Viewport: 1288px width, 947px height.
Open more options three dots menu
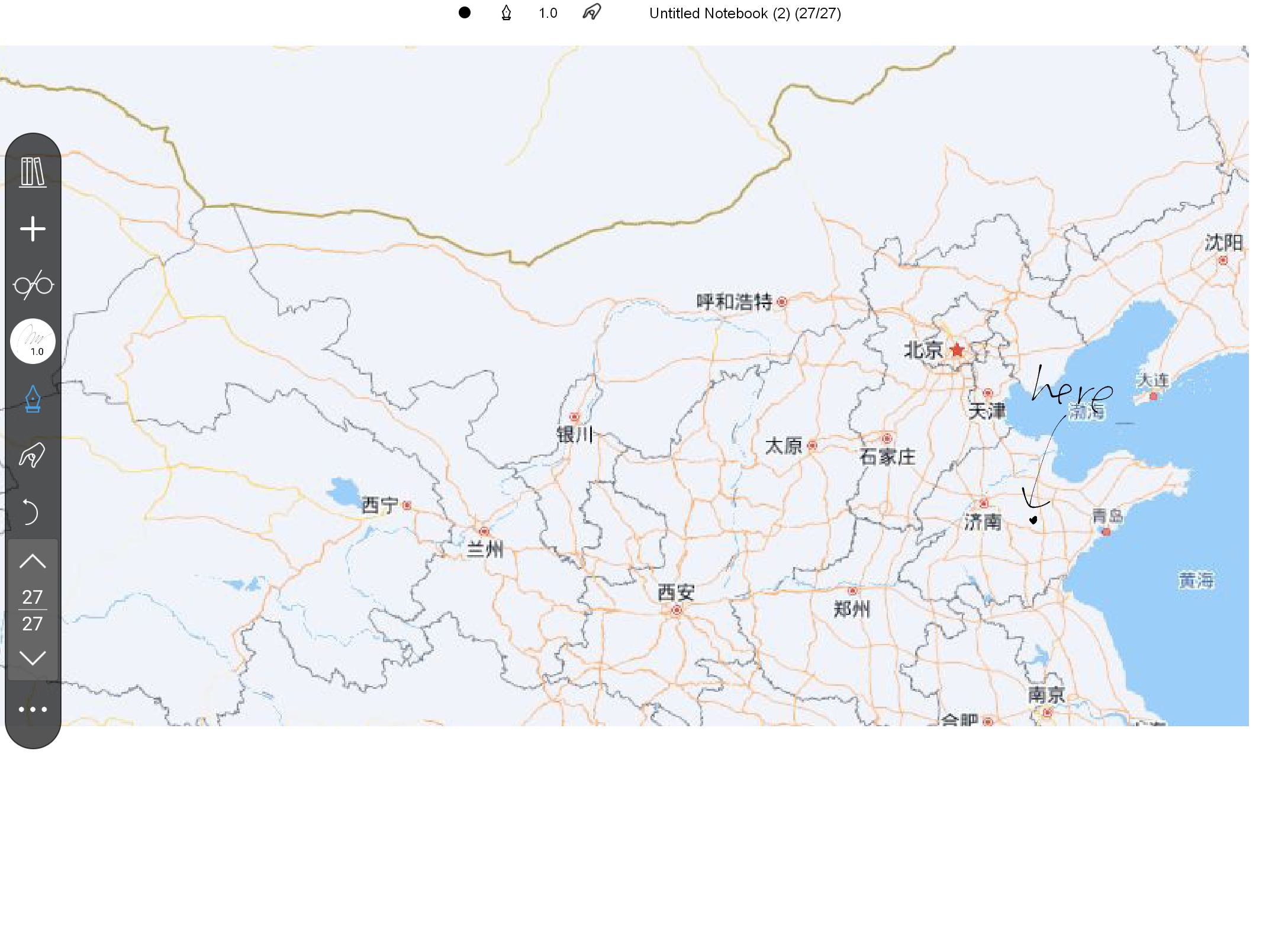33,709
